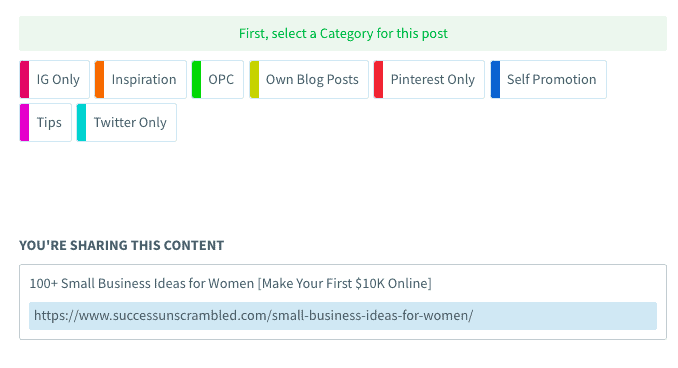Choose Pinterest Only category

coord(429,80)
